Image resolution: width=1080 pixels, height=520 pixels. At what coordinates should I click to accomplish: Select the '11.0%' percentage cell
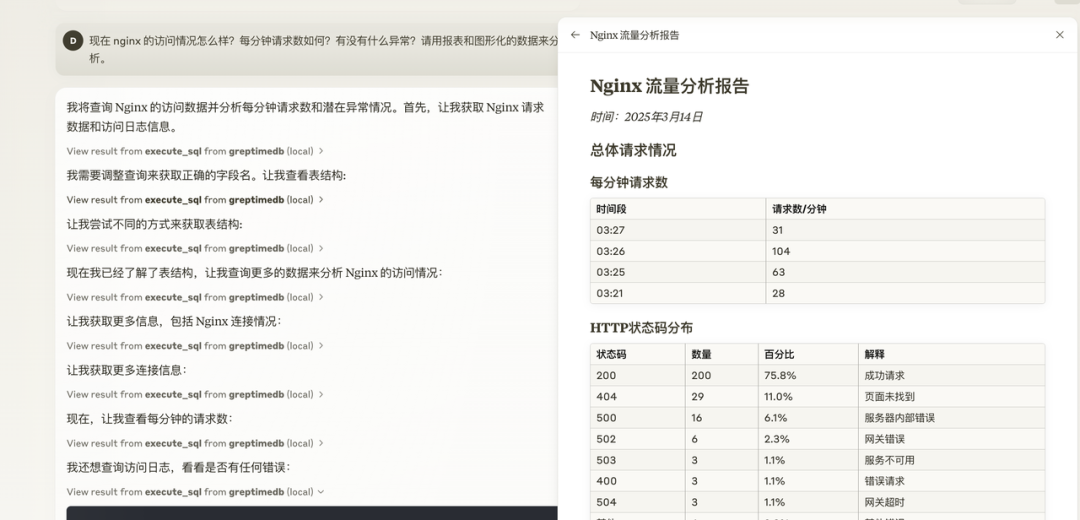coord(808,397)
